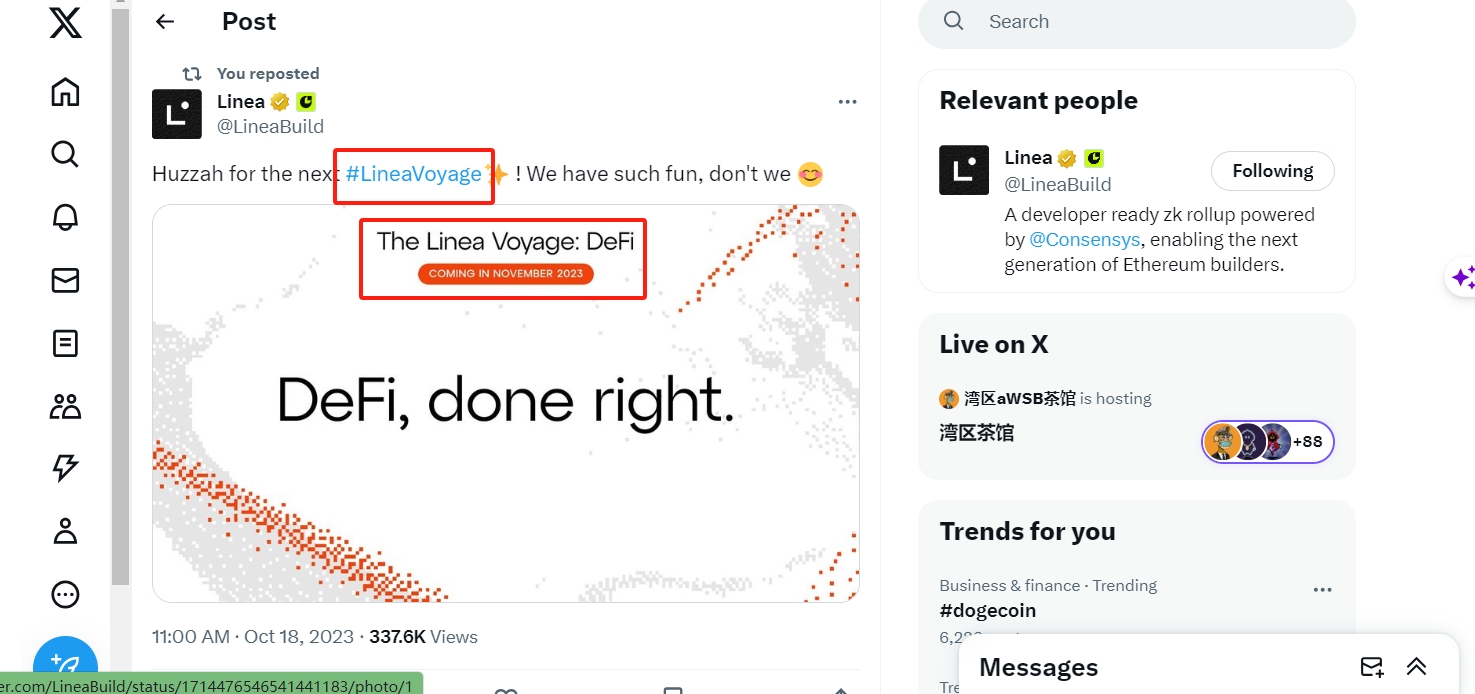This screenshot has width=1475, height=694.
Task: Open Lists icon in sidebar
Action: (x=65, y=344)
